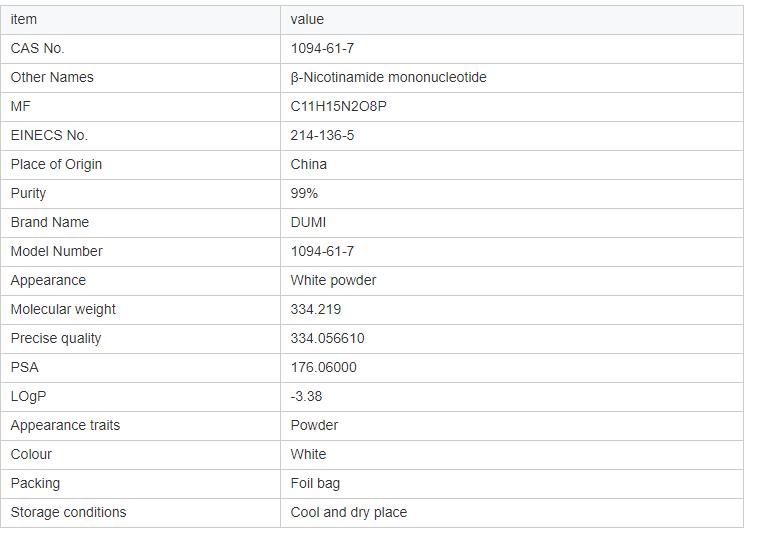This screenshot has width=773, height=535.
Task: Click the Packing value Foil bag
Action: click(315, 483)
